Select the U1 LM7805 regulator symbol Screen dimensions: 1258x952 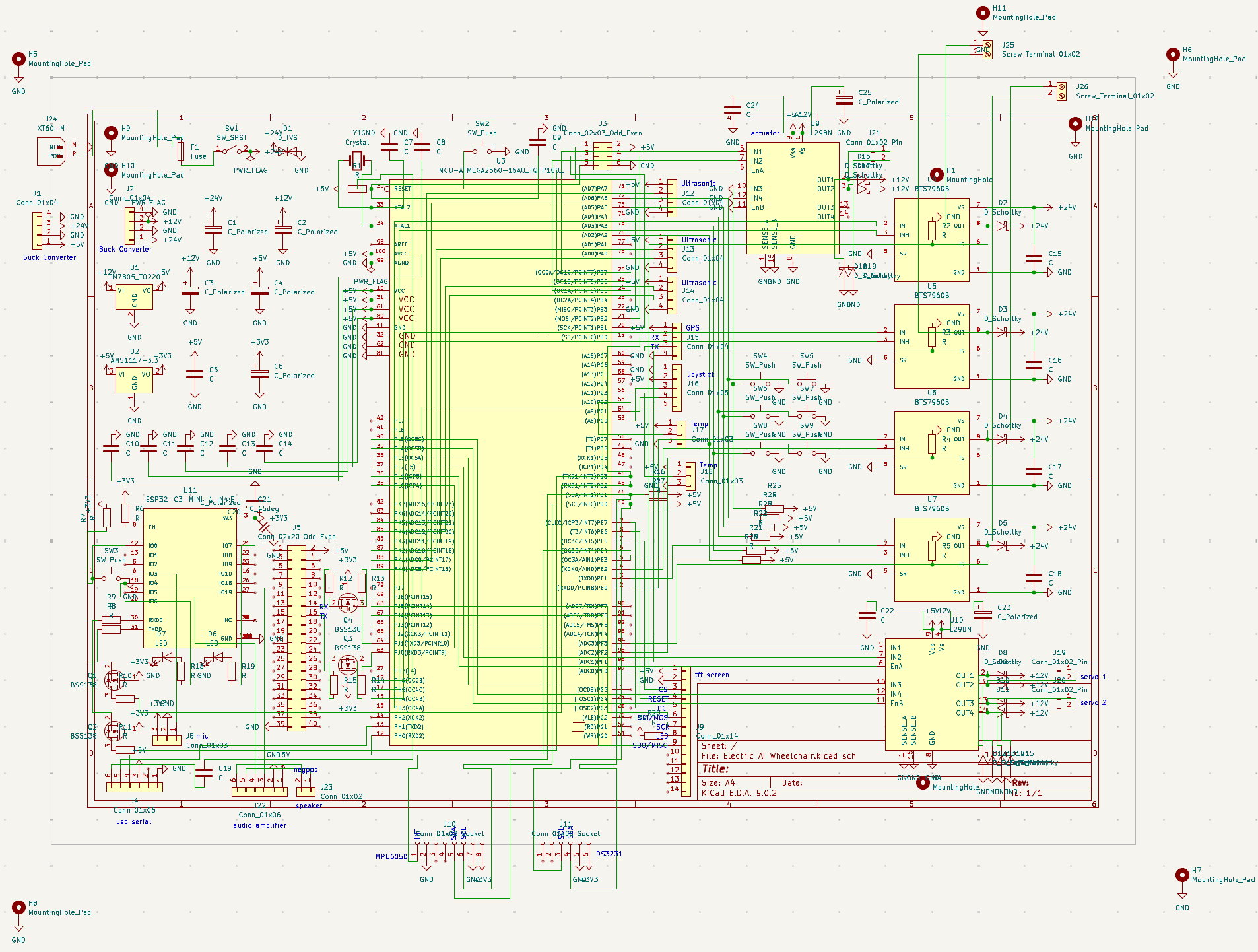pyautogui.click(x=134, y=298)
